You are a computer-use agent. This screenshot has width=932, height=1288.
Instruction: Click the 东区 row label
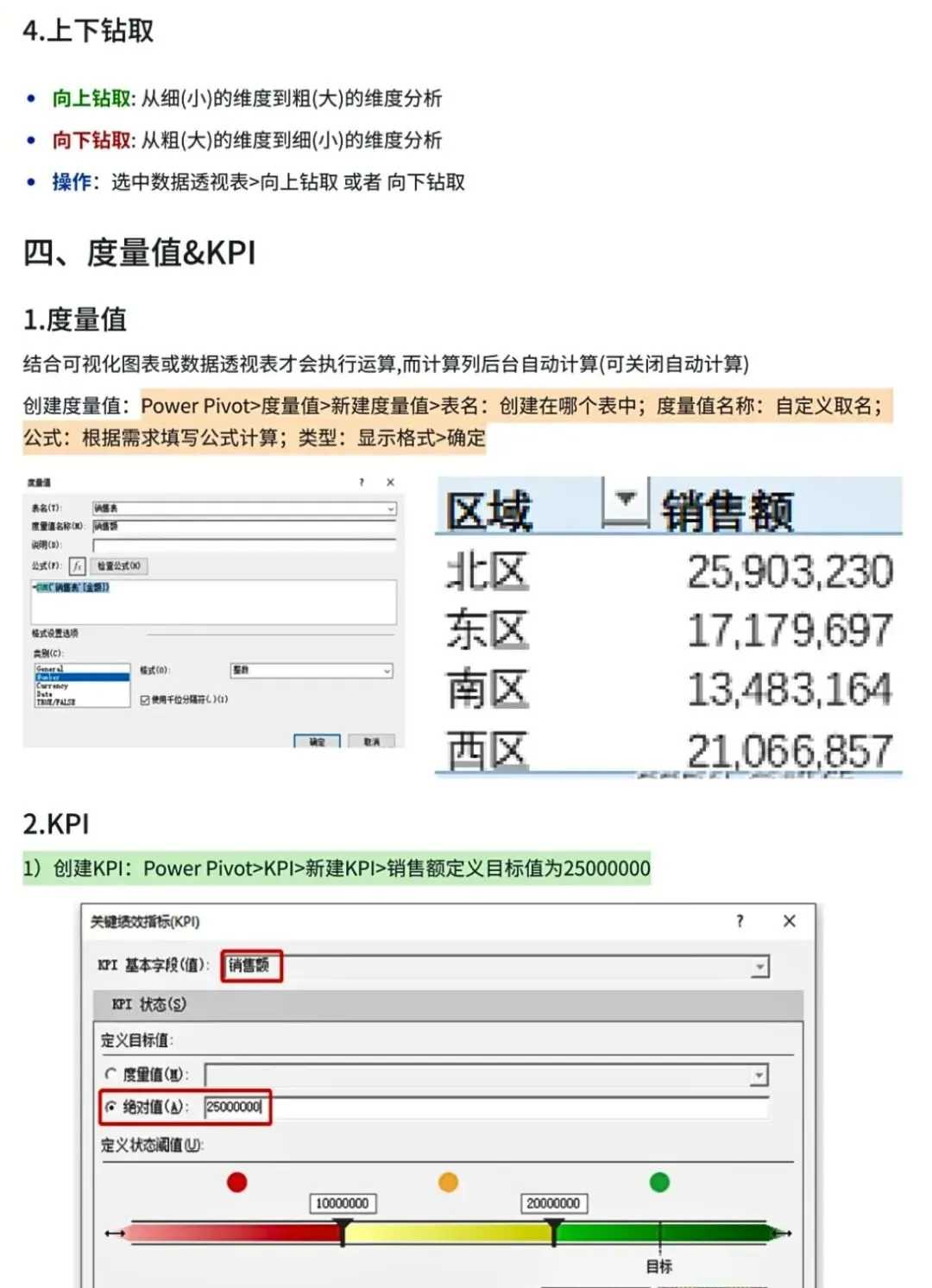(x=488, y=630)
